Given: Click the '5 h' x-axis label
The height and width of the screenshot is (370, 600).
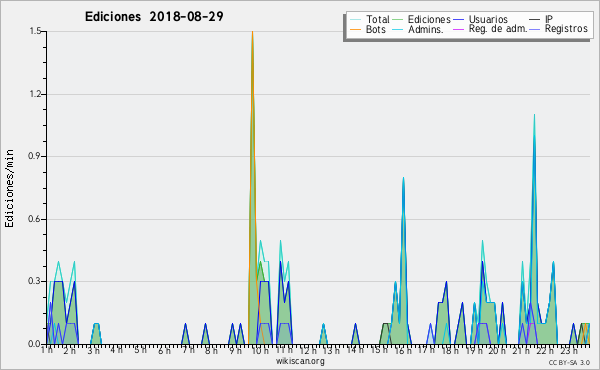Looking at the screenshot, I should pyautogui.click(x=140, y=350).
